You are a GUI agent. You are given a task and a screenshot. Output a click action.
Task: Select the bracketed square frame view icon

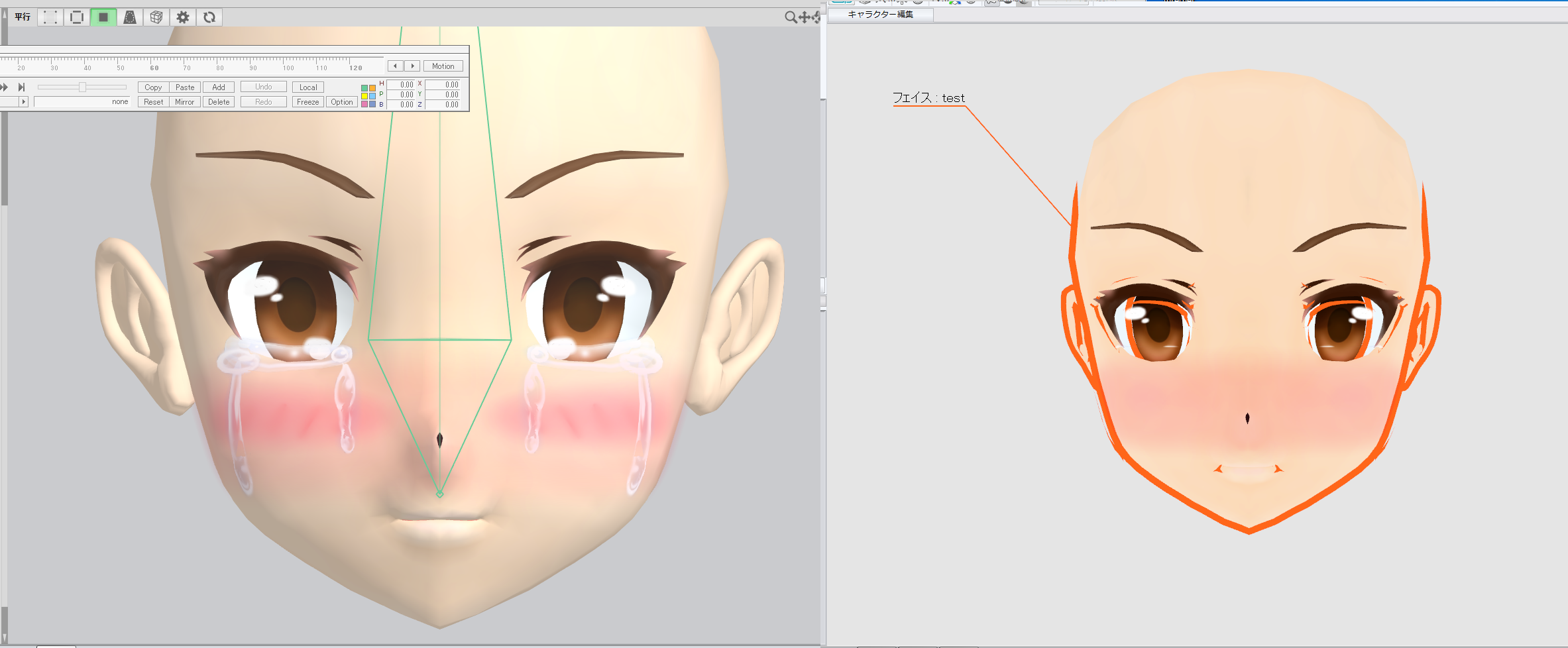(x=77, y=17)
